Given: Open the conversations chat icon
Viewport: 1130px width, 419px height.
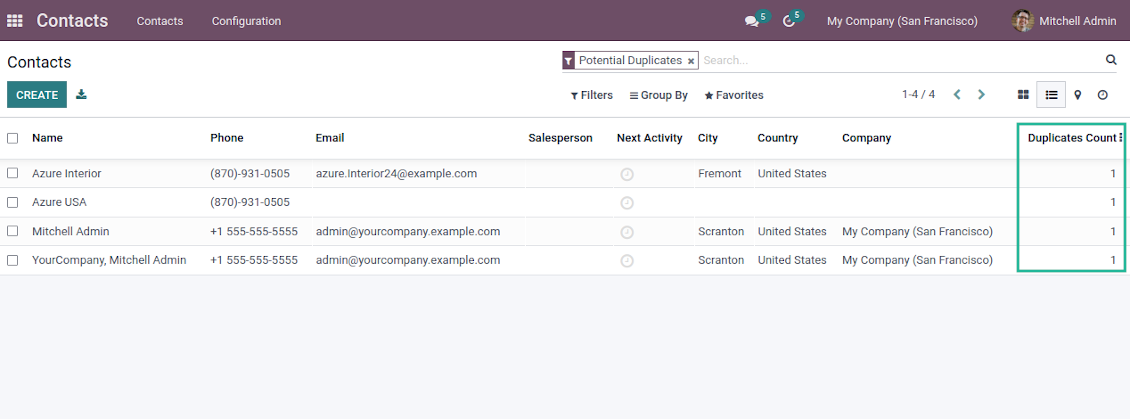Looking at the screenshot, I should [x=751, y=21].
